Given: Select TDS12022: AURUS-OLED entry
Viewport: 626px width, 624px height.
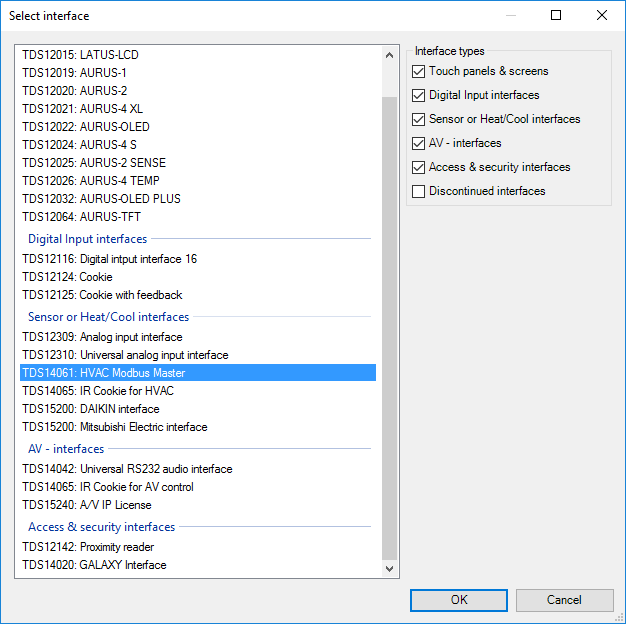Looking at the screenshot, I should click(85, 127).
